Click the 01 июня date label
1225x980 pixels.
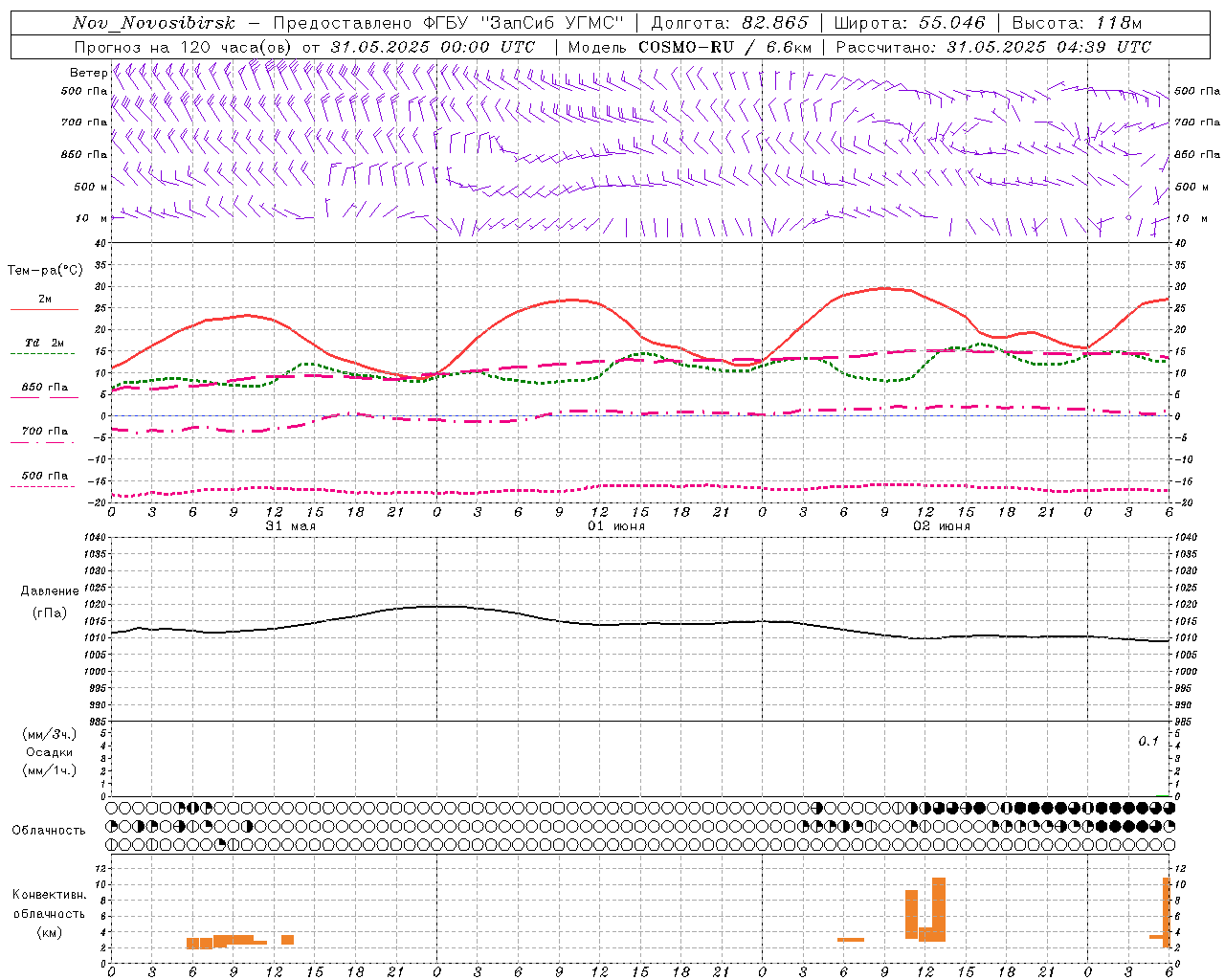[x=615, y=525]
